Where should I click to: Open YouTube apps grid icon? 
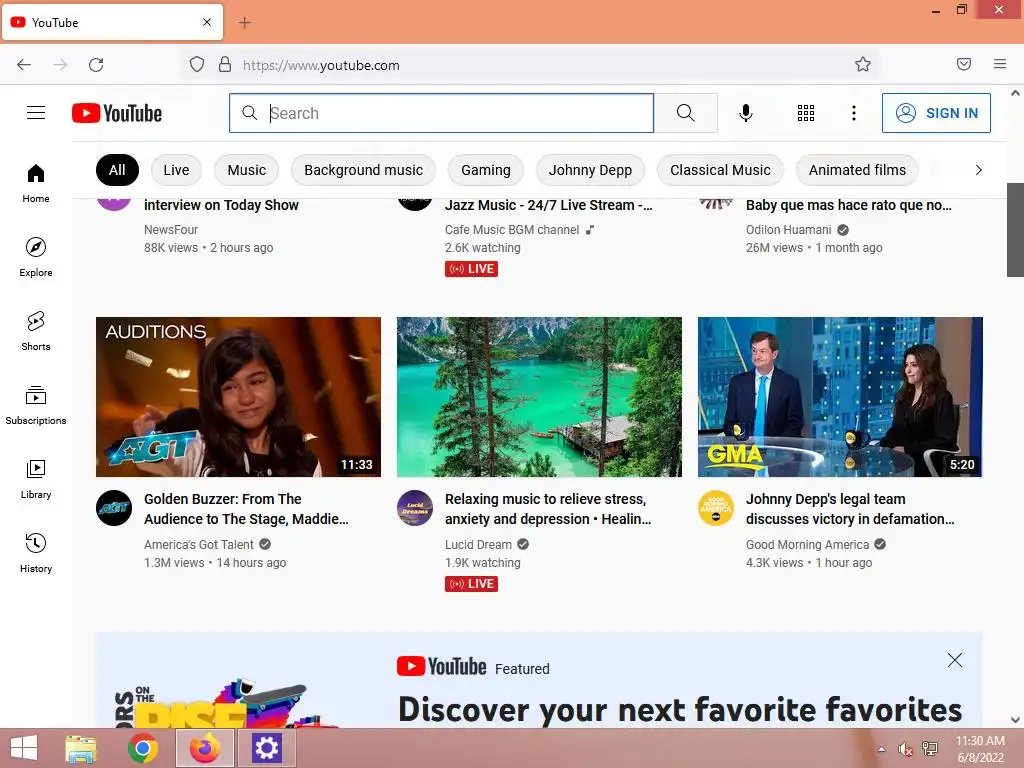(806, 113)
